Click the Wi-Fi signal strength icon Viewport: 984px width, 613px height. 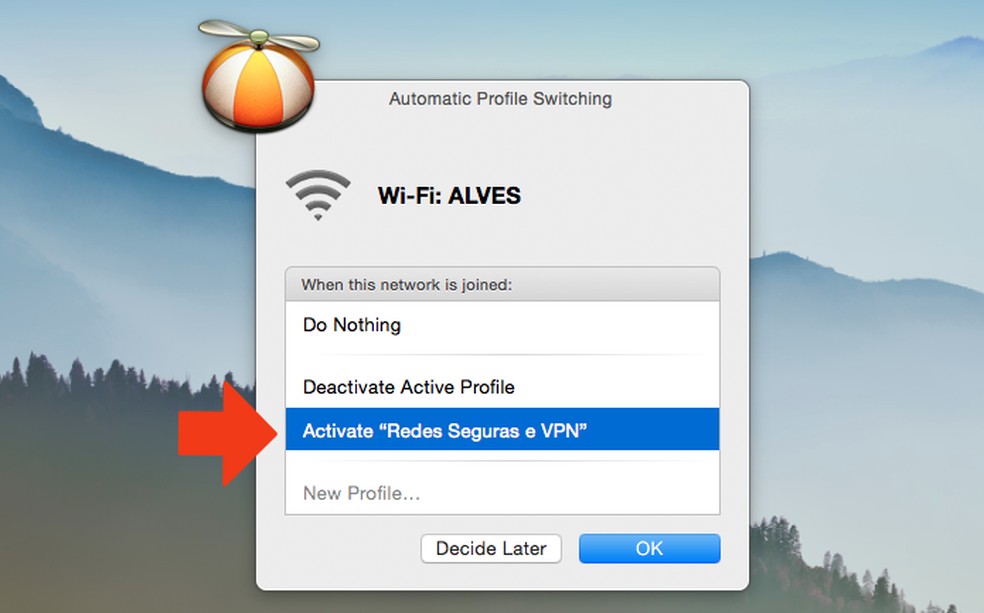pyautogui.click(x=318, y=195)
